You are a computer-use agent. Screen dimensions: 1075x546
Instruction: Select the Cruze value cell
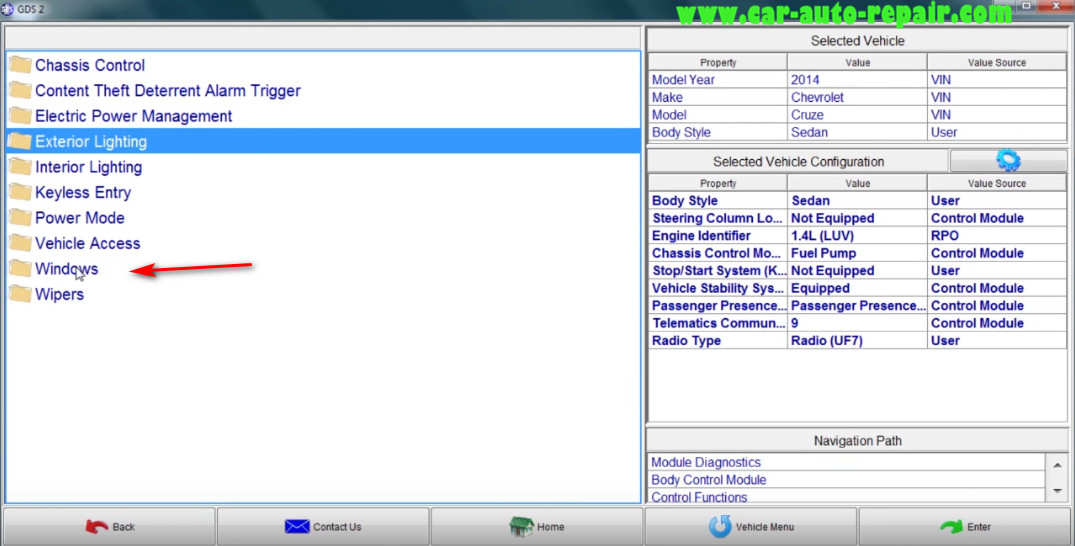coord(857,115)
